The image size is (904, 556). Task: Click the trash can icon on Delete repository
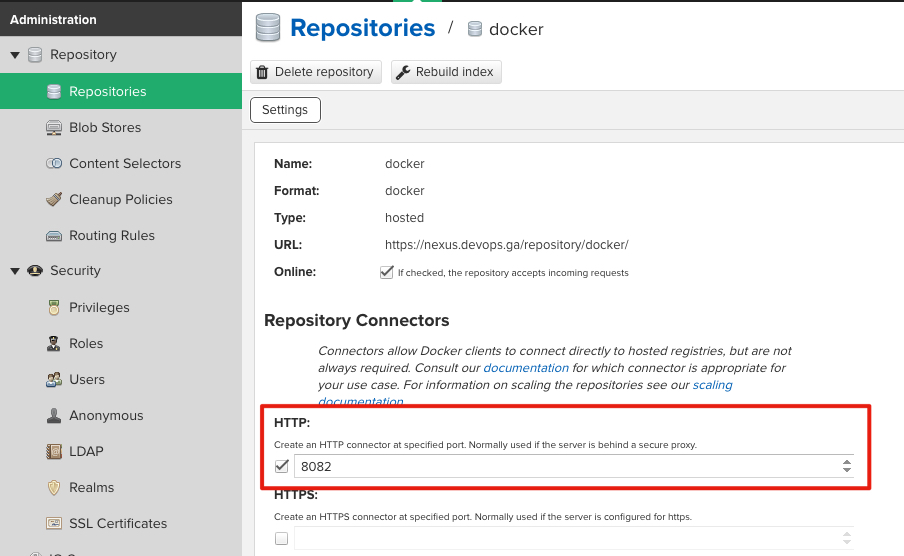262,72
